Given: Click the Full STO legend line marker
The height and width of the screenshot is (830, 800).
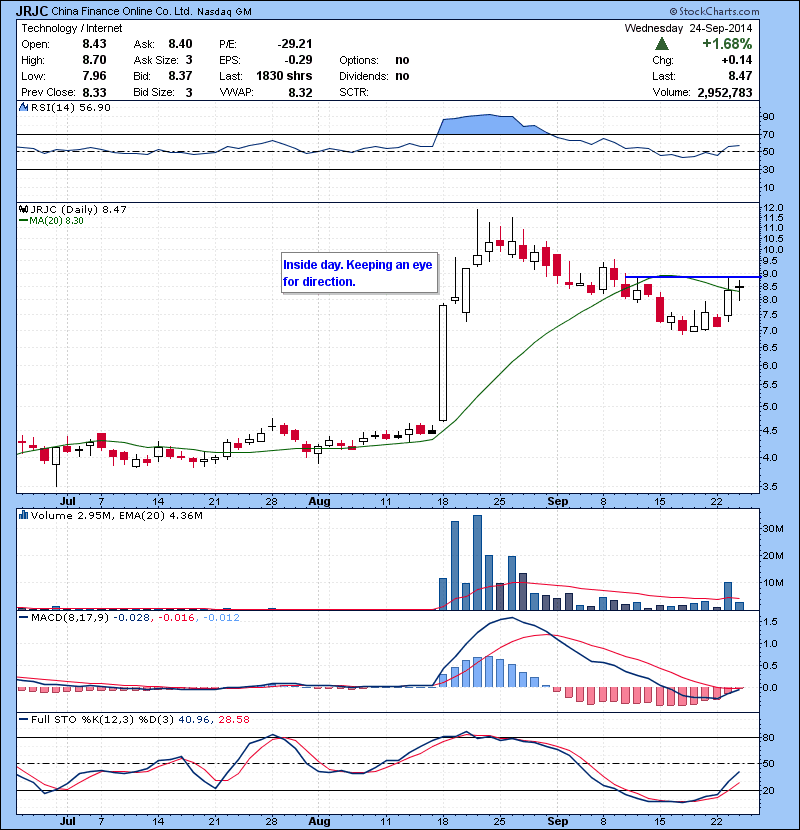Looking at the screenshot, I should tap(23, 719).
